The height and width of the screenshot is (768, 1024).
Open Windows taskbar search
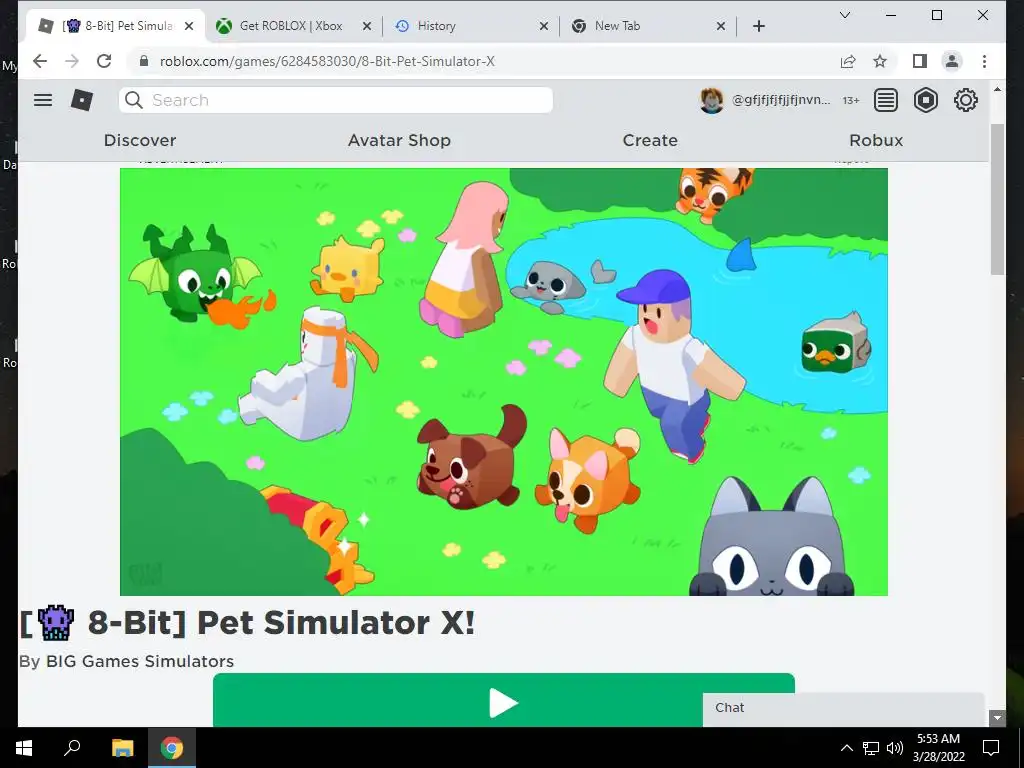click(72, 748)
